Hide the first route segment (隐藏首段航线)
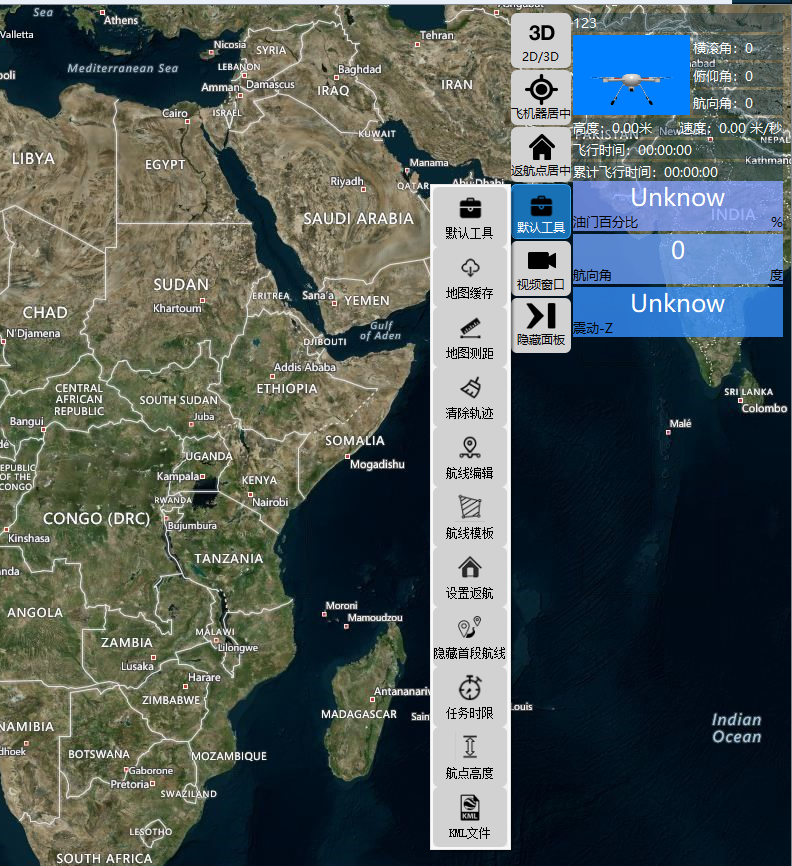The width and height of the screenshot is (792, 866). click(x=469, y=638)
